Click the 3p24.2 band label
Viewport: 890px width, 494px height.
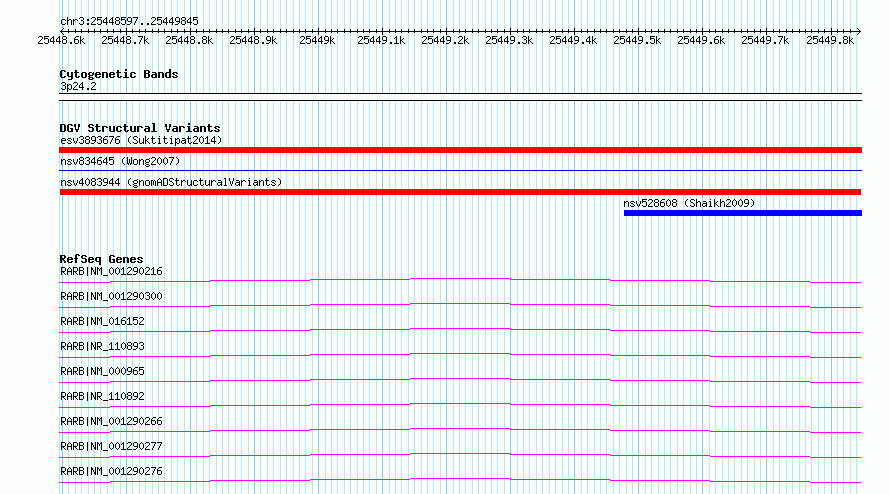[78, 86]
